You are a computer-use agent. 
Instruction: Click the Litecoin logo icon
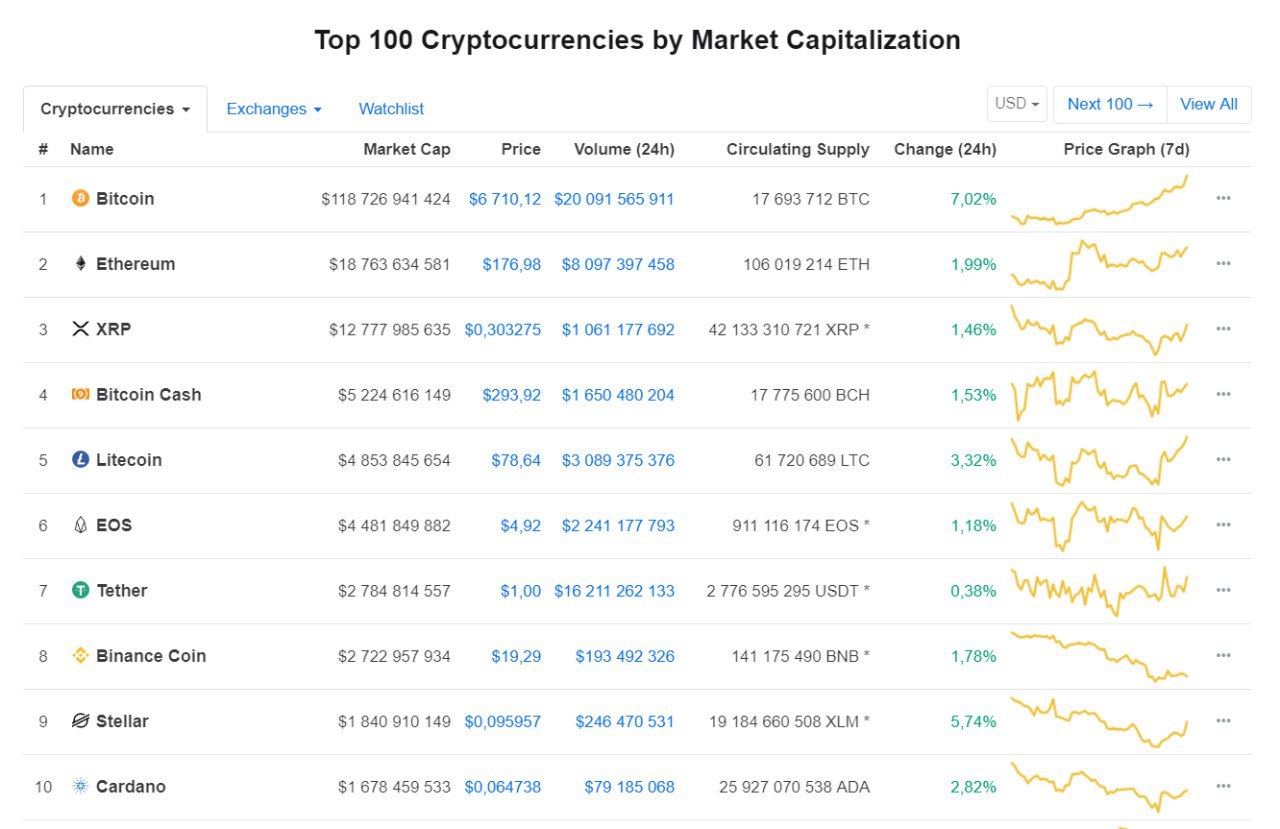pyautogui.click(x=81, y=460)
